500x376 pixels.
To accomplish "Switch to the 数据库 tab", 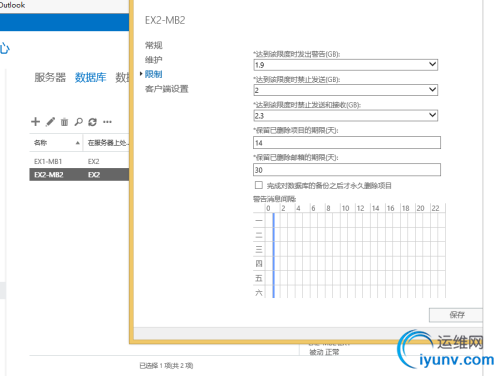I will coord(90,77).
